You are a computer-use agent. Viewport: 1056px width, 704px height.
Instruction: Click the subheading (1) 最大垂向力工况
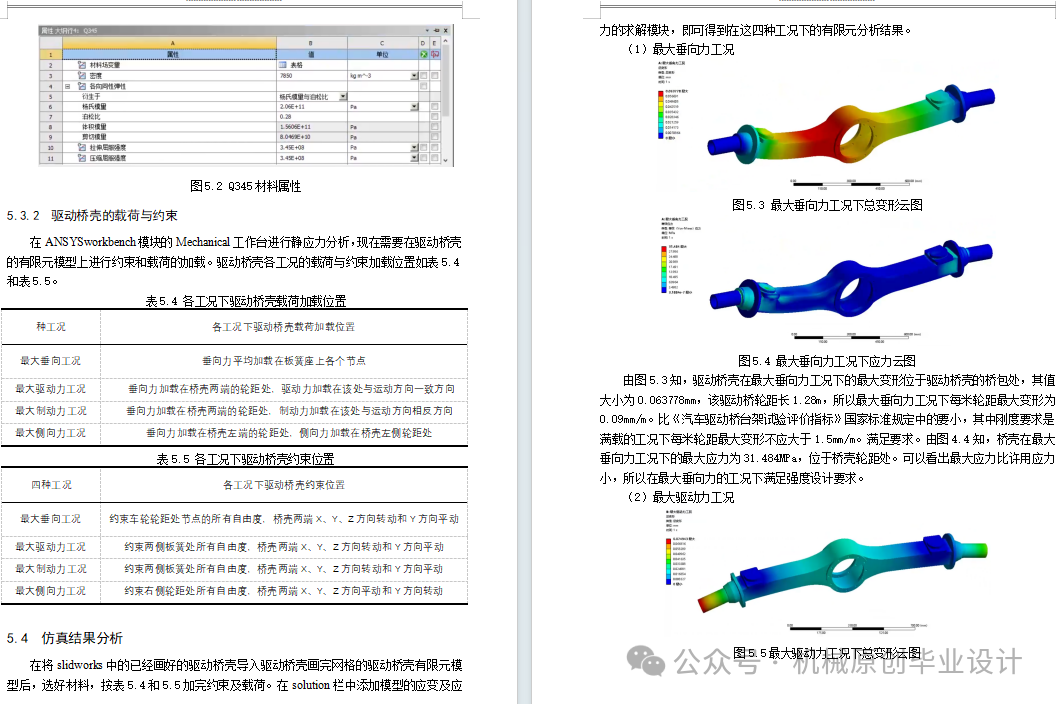[680, 49]
